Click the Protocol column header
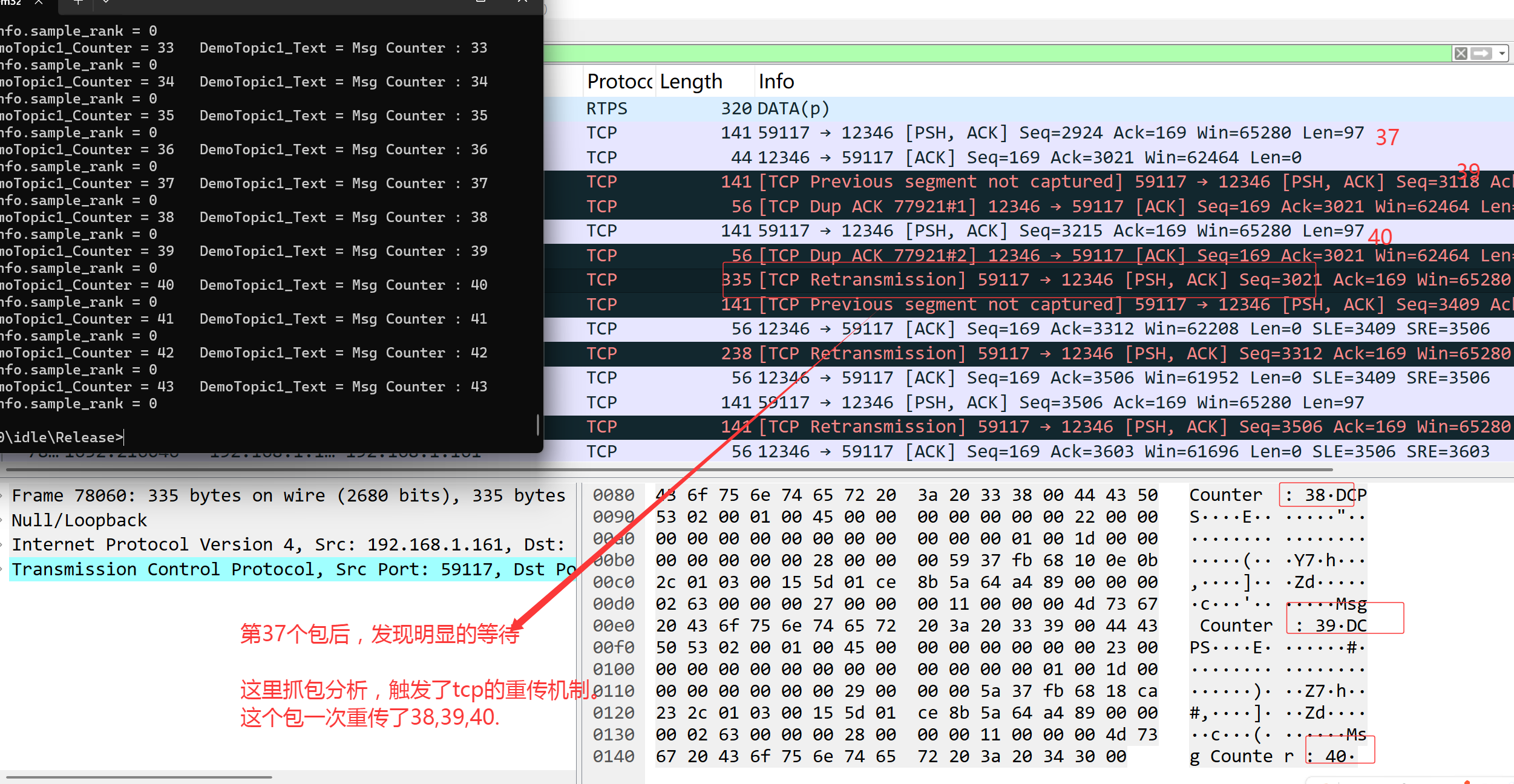This screenshot has height=784, width=1514. 618,81
